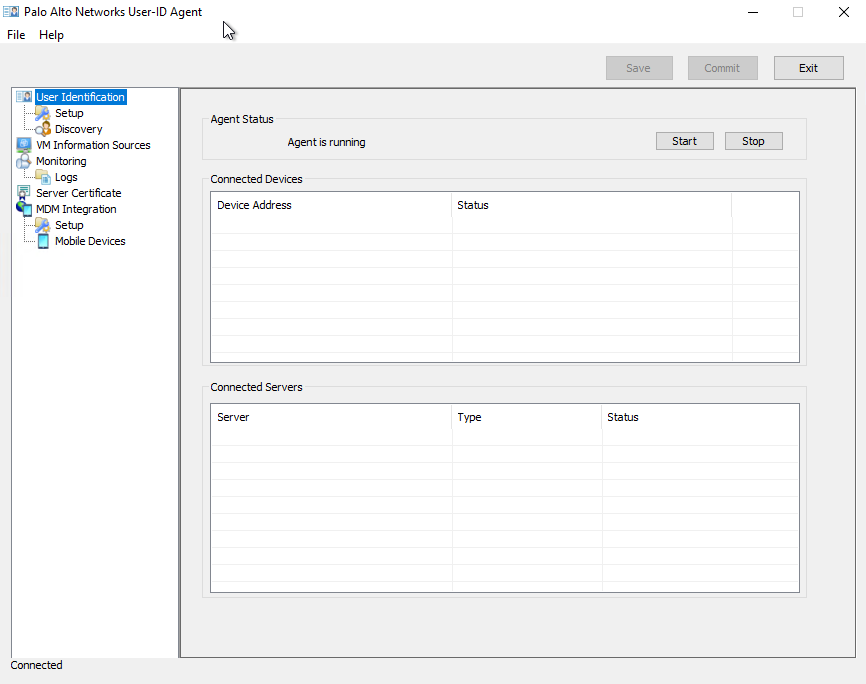Click the wrench icon beside User Identification Setup

[x=43, y=113]
